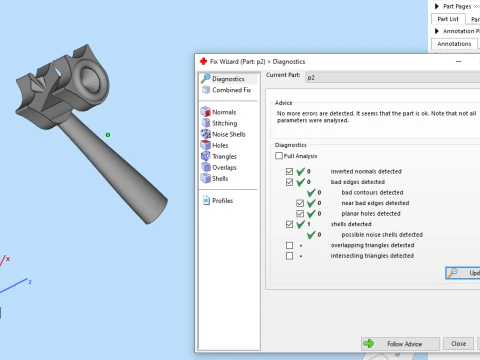Image resolution: width=480 pixels, height=360 pixels.
Task: Enable intersecting triangles detected checkbox
Action: [289, 256]
